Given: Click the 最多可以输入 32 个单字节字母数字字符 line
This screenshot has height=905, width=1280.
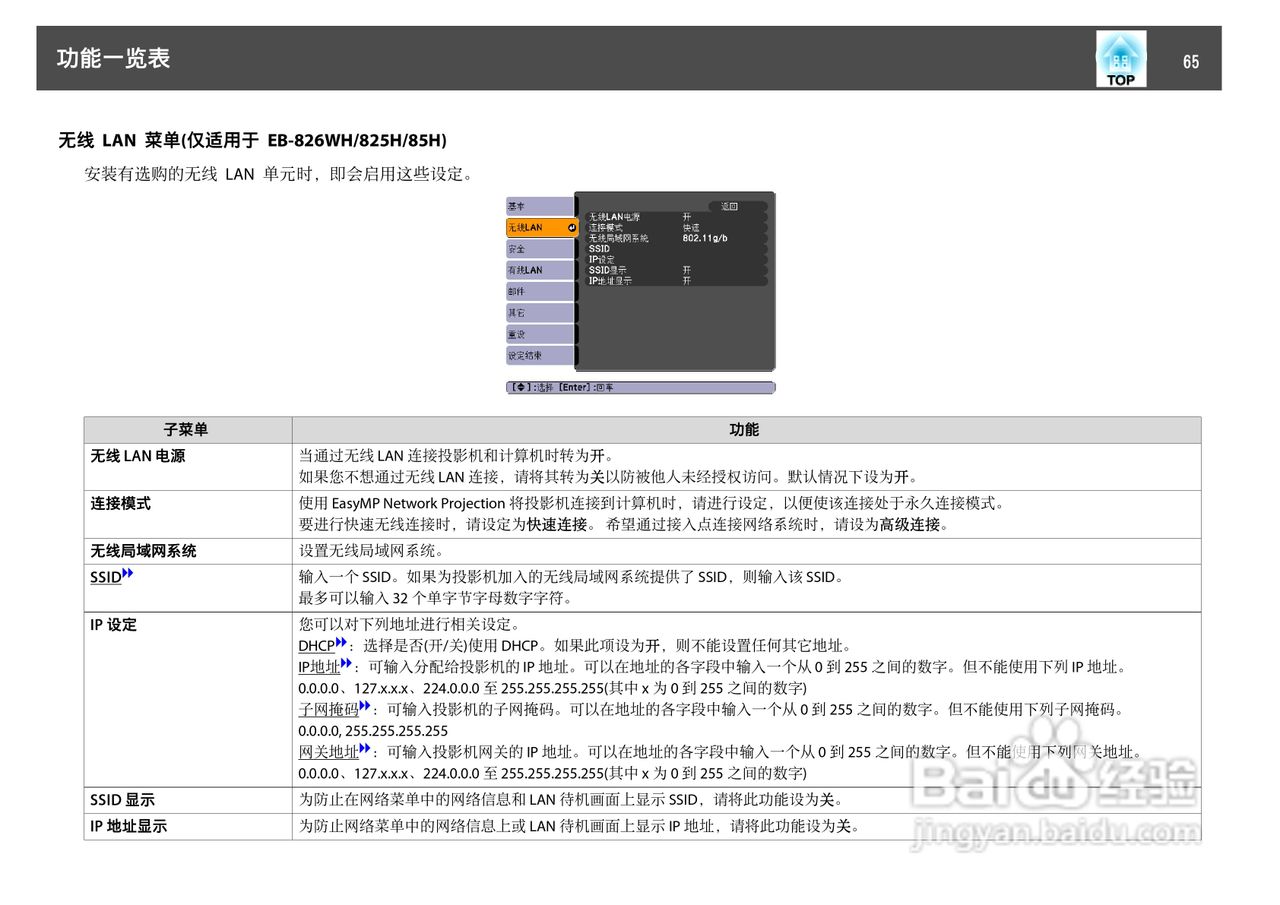Looking at the screenshot, I should pos(435,599).
